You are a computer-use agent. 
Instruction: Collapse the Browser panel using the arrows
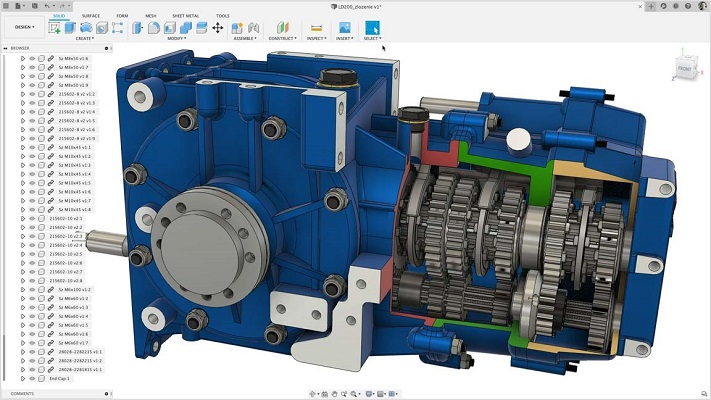[x=4, y=48]
